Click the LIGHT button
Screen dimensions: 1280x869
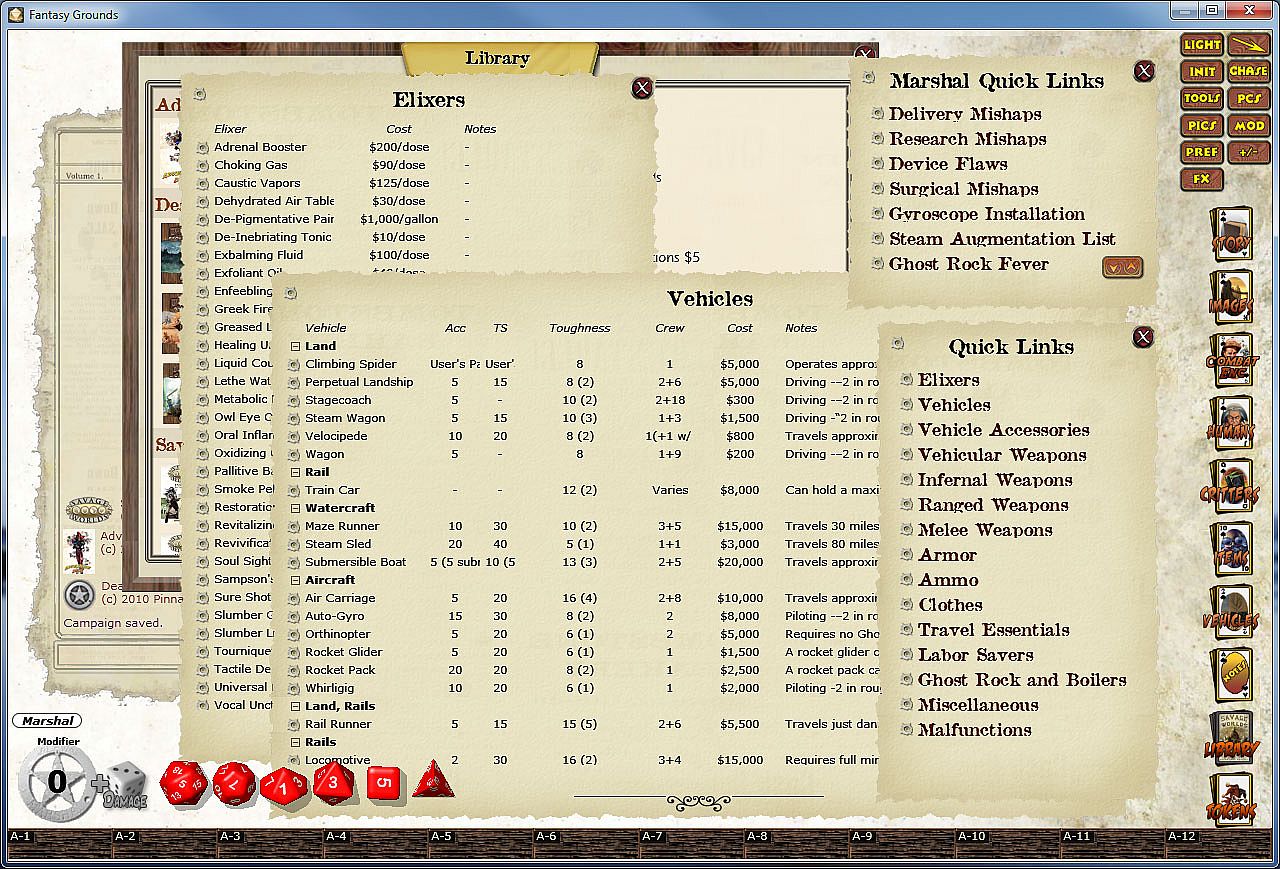[1202, 45]
